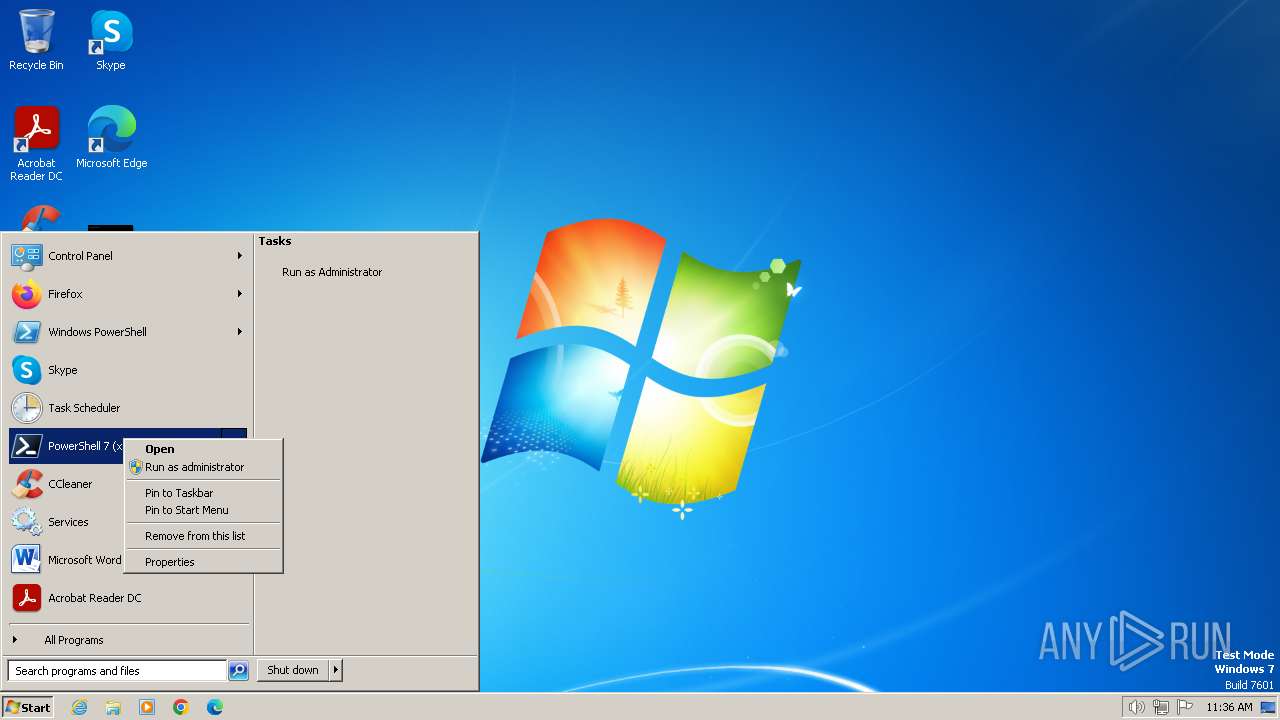Click Run as Administrator under Tasks

[332, 272]
